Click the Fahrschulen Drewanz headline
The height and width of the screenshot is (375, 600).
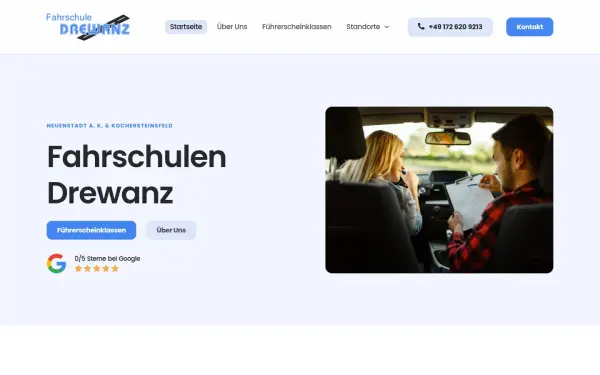click(137, 174)
